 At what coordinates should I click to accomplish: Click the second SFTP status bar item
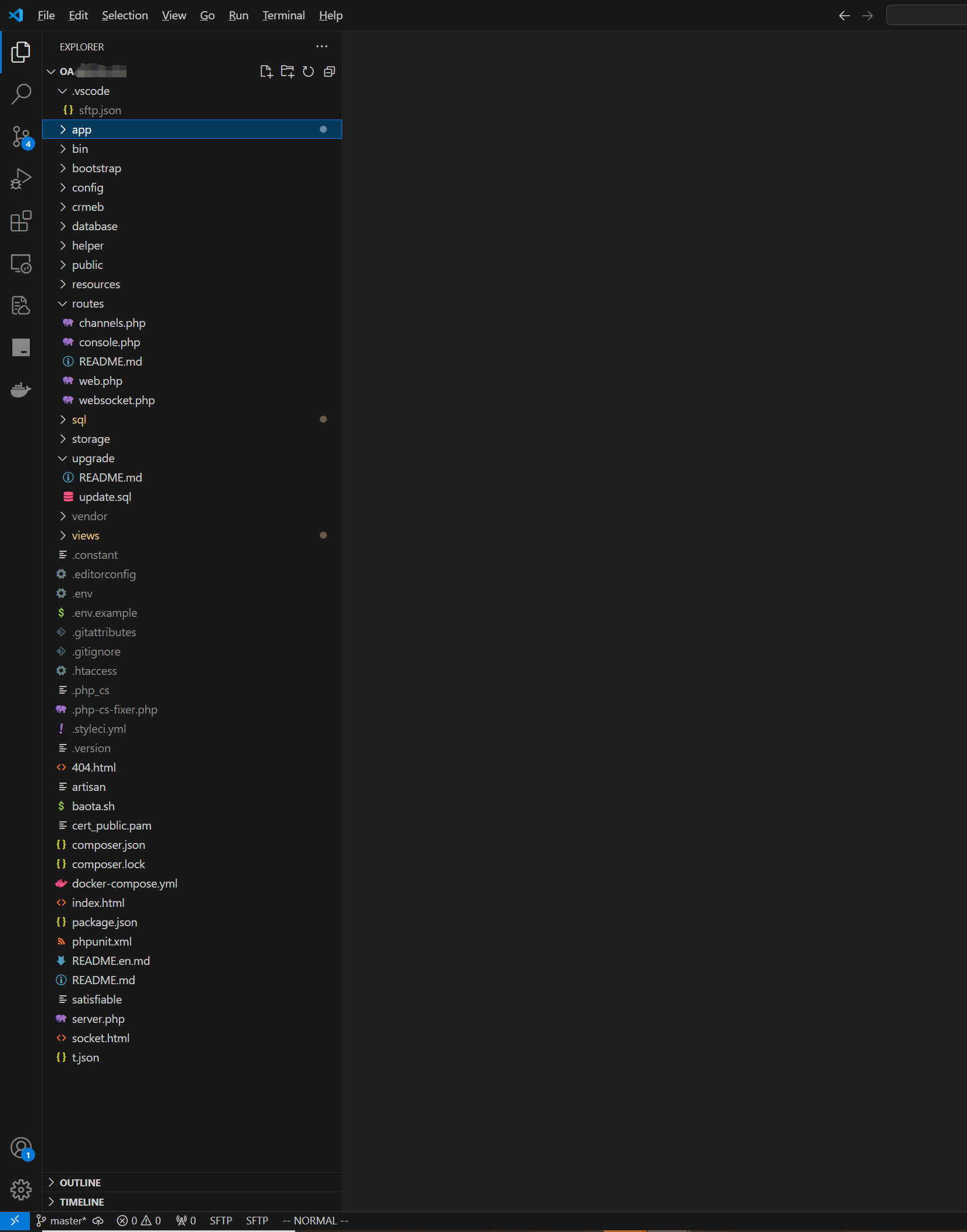click(x=257, y=1220)
